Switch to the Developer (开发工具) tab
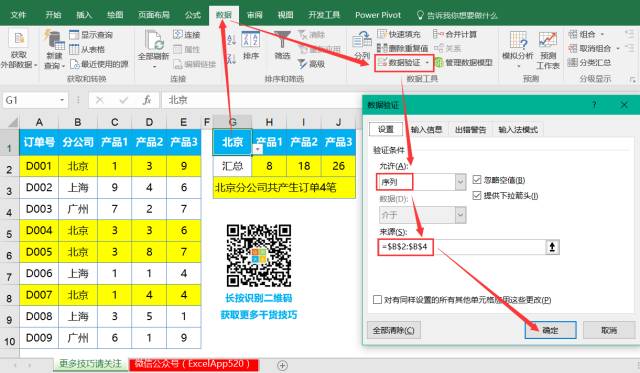 pyautogui.click(x=324, y=15)
